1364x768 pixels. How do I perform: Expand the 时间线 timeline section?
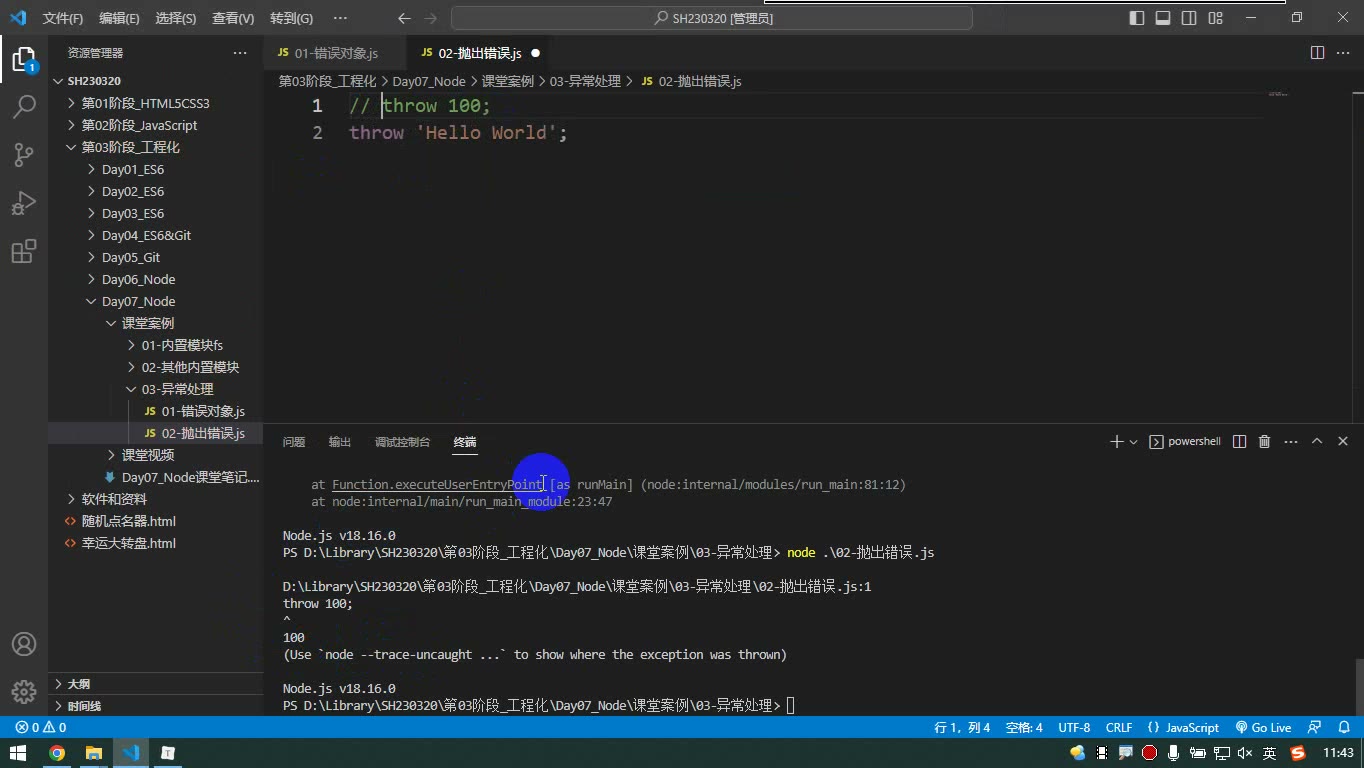pyautogui.click(x=155, y=706)
